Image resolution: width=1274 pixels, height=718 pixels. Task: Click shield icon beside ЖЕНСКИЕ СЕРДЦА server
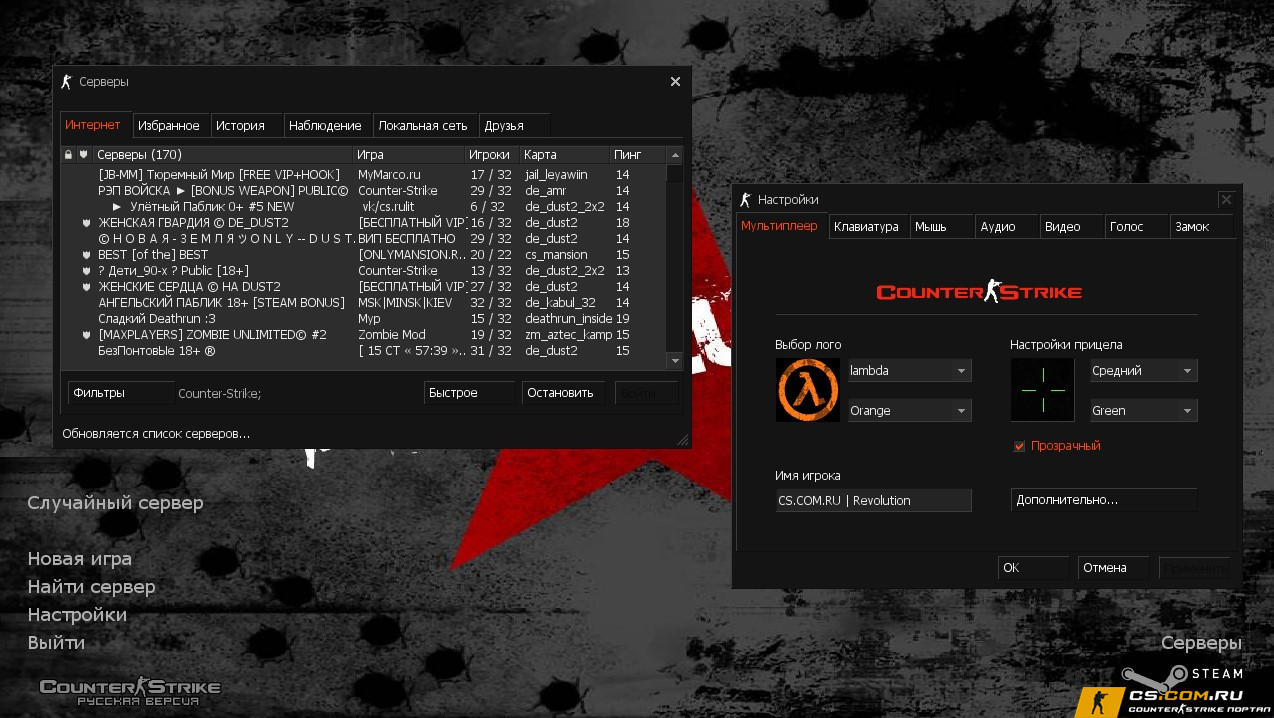pyautogui.click(x=86, y=287)
